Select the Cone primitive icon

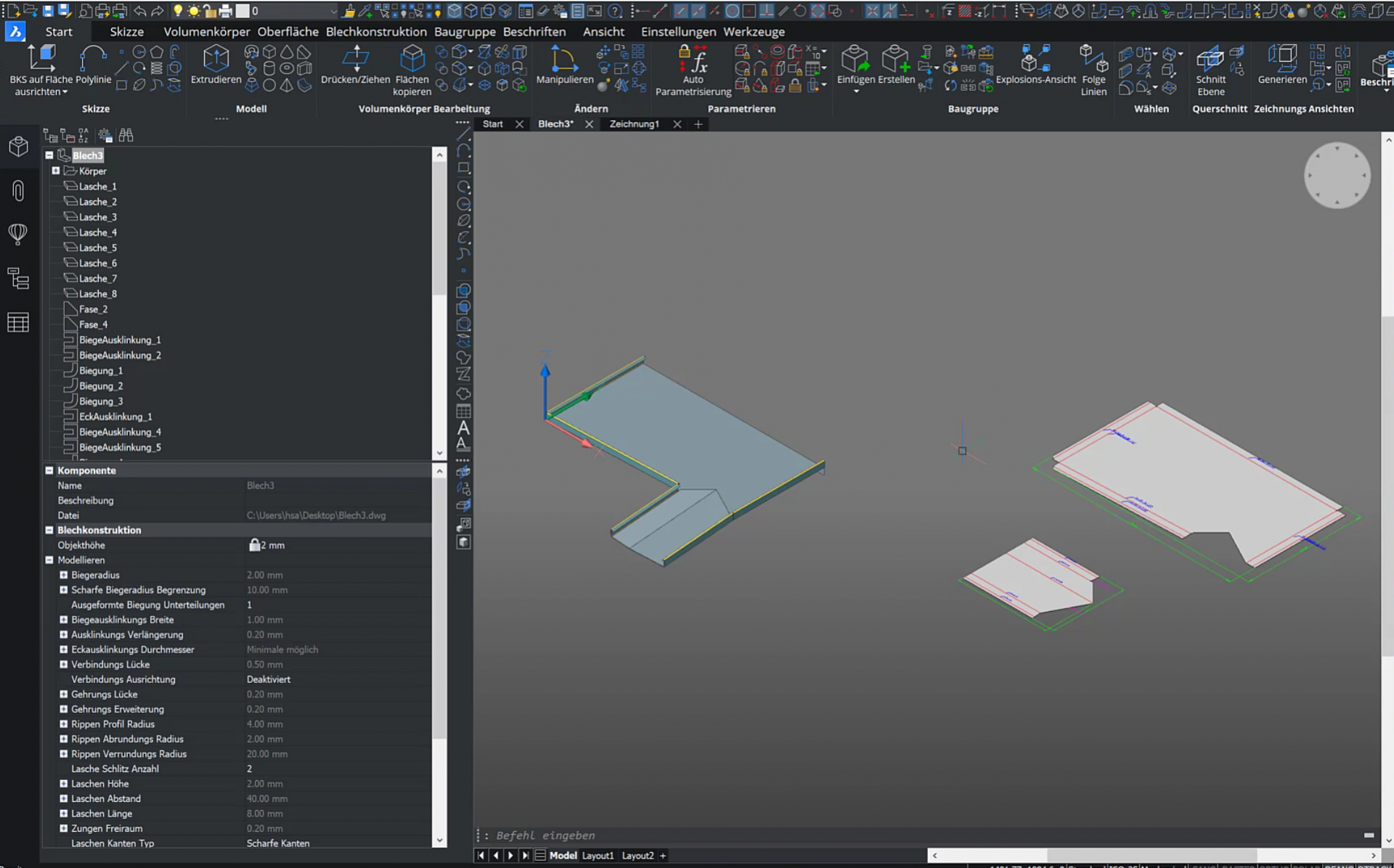pyautogui.click(x=287, y=52)
